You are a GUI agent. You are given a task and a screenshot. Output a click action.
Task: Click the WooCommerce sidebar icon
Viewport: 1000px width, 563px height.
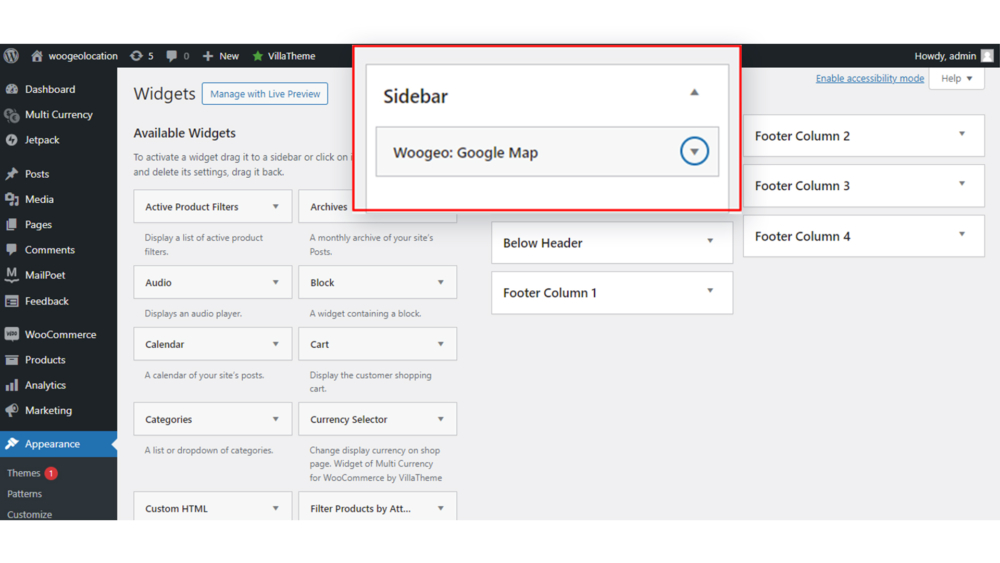[11, 334]
